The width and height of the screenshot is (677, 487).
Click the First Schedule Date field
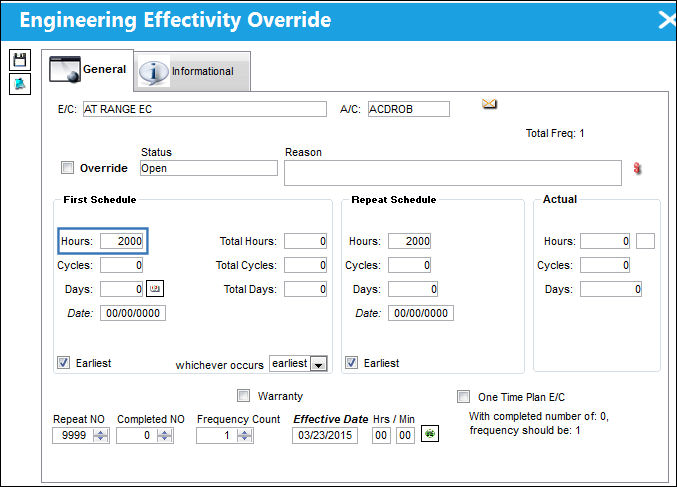point(133,313)
